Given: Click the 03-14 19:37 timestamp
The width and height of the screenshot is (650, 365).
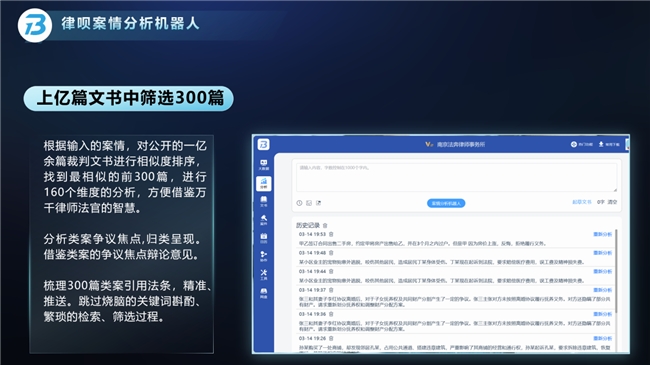Looking at the screenshot, I should pyautogui.click(x=313, y=290).
